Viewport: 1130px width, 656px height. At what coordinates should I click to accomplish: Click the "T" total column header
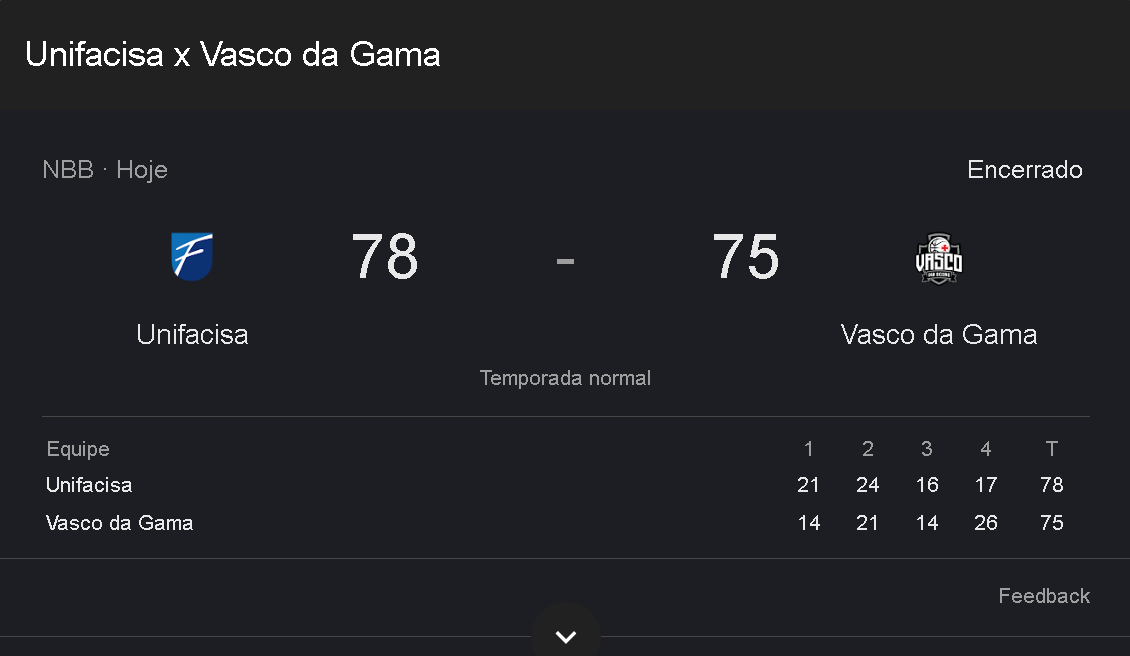(1052, 449)
